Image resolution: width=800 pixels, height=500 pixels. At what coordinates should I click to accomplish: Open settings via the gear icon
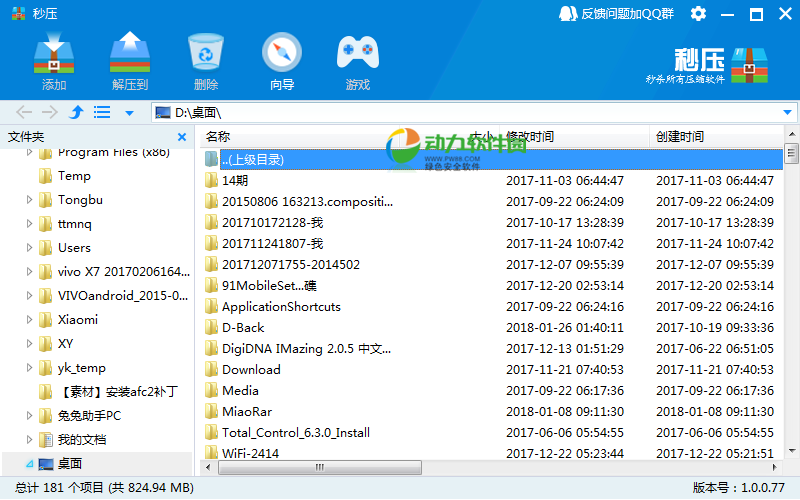(698, 14)
